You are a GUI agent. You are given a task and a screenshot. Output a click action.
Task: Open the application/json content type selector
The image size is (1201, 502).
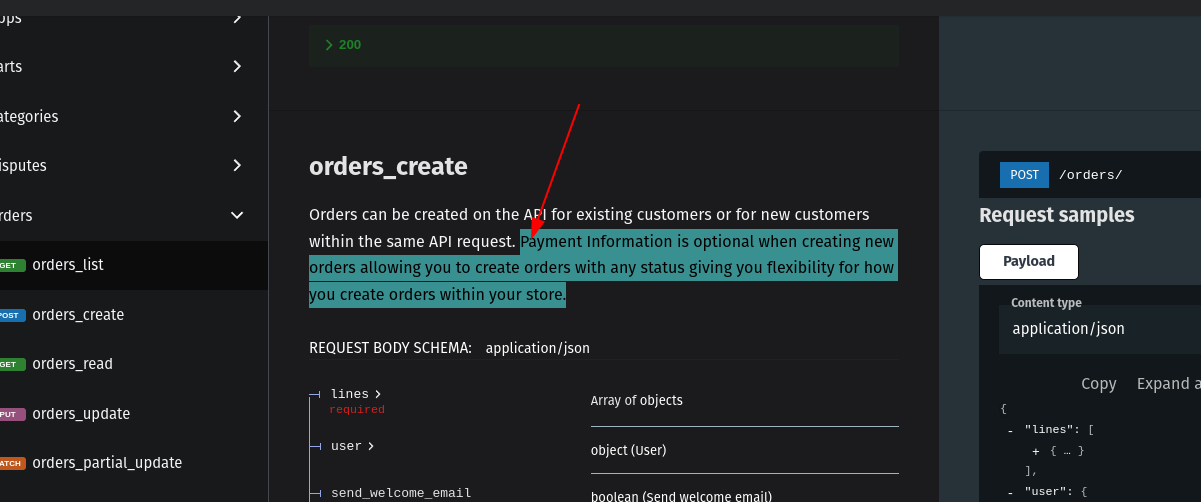coord(1100,328)
